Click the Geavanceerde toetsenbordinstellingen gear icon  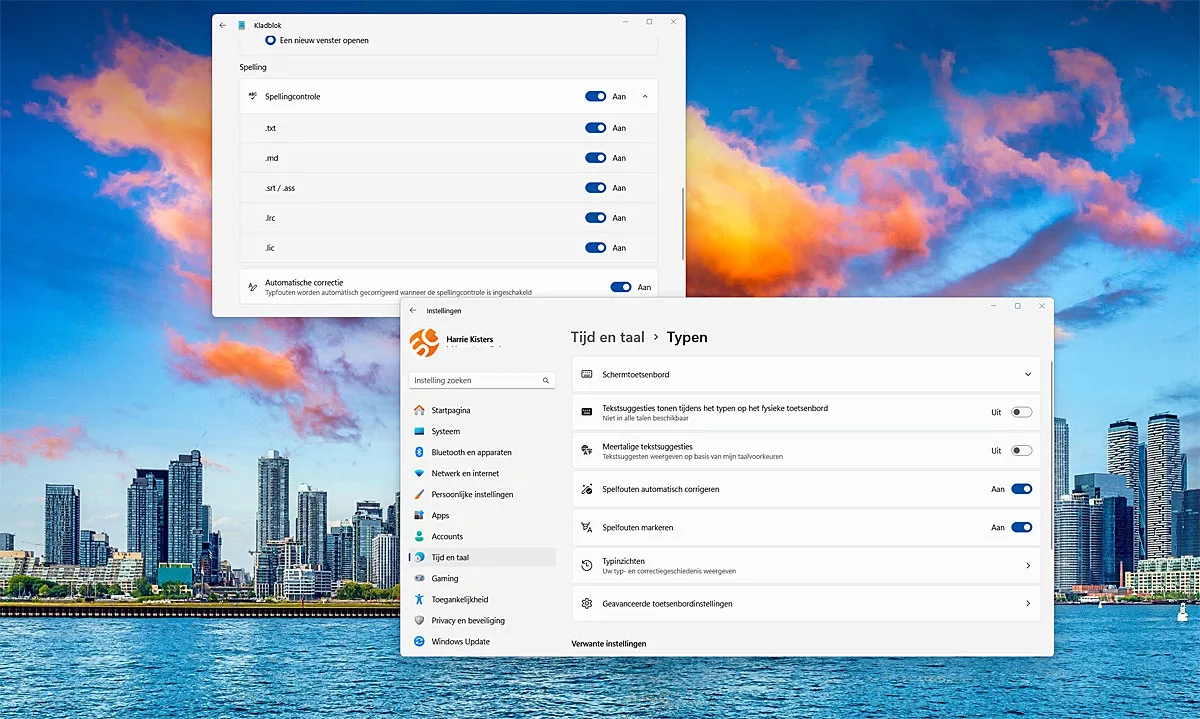[x=587, y=604]
